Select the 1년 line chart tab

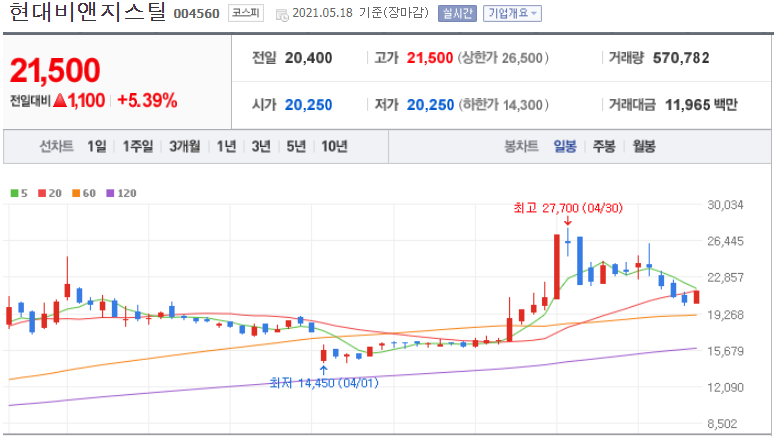pos(227,146)
